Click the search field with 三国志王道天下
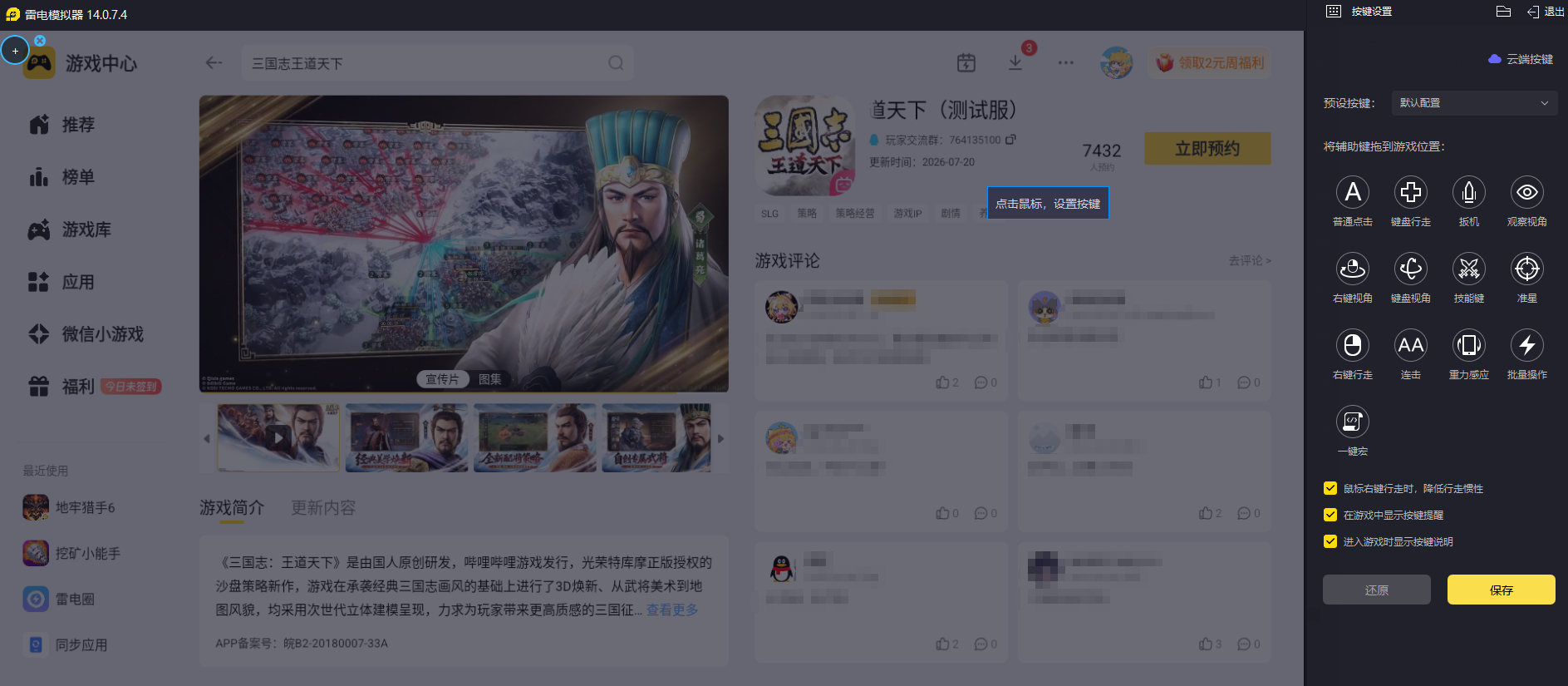The width and height of the screenshot is (1568, 686). click(438, 63)
